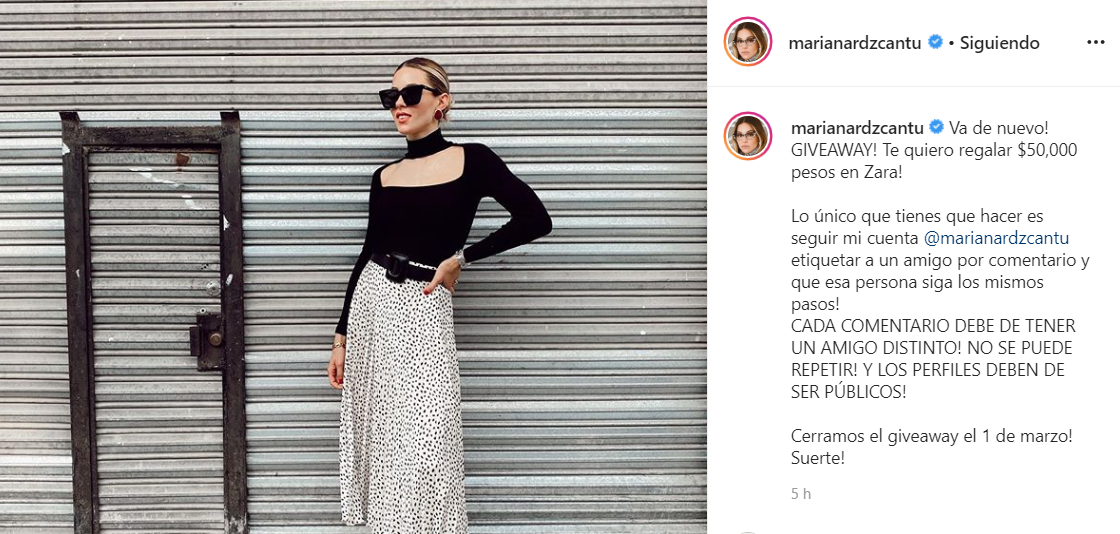The width and height of the screenshot is (1120, 534).
Task: Click the header profile avatar with story ring
Action: click(748, 41)
